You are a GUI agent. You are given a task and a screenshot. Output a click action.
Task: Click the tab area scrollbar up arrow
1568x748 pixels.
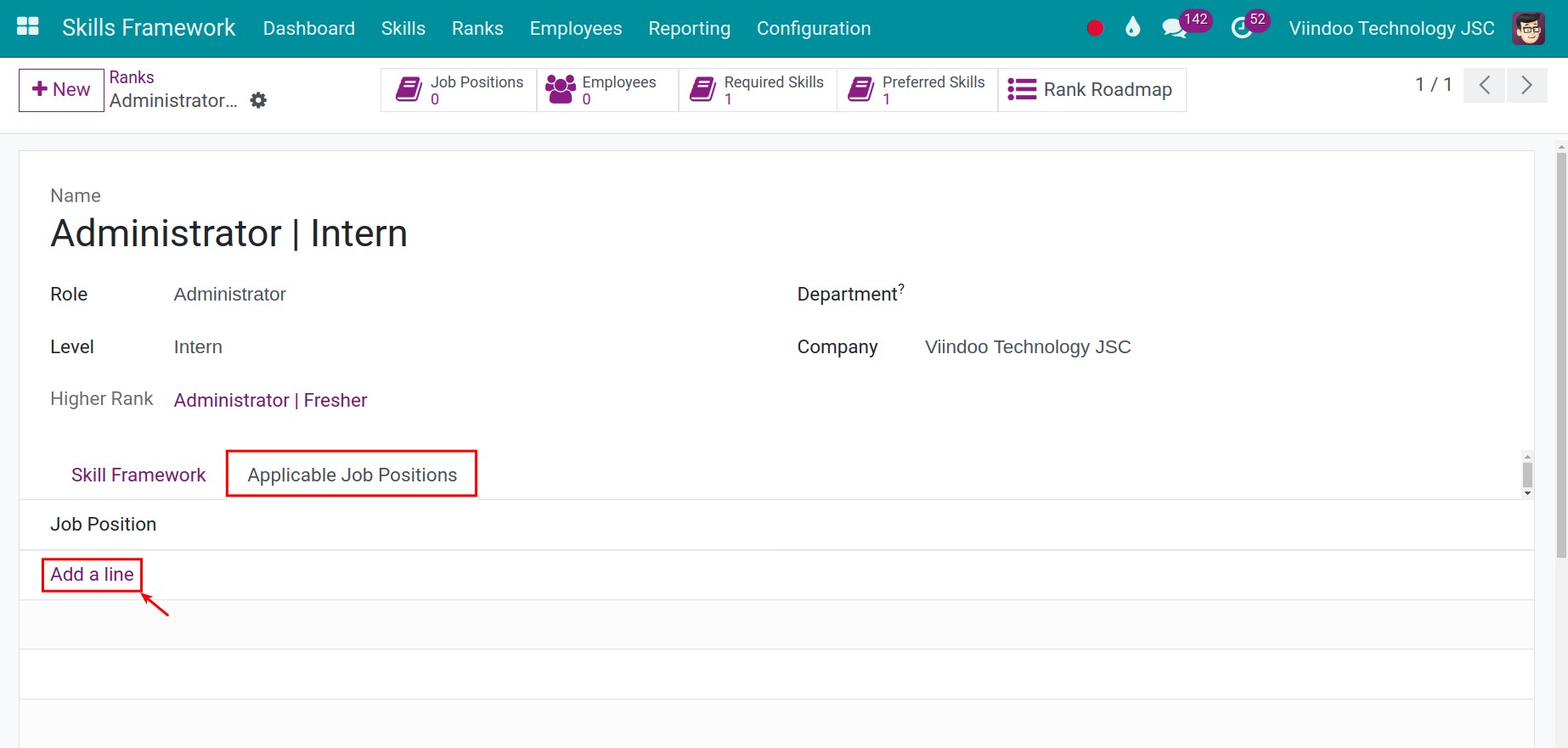coord(1527,457)
